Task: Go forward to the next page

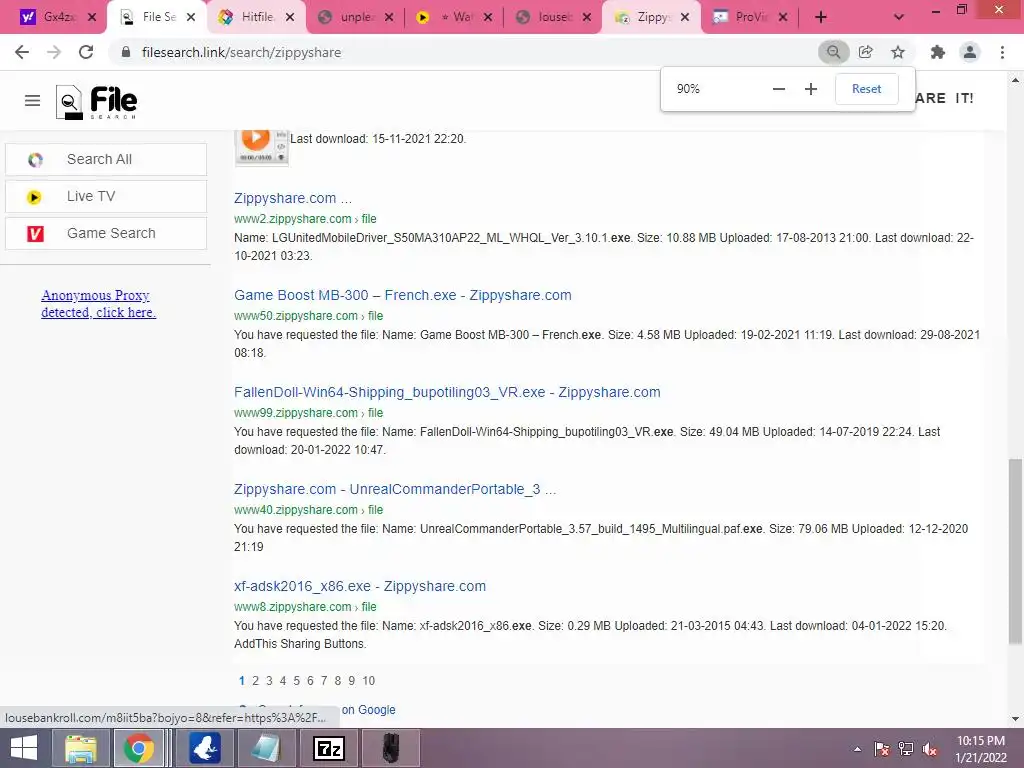Action: point(54,52)
